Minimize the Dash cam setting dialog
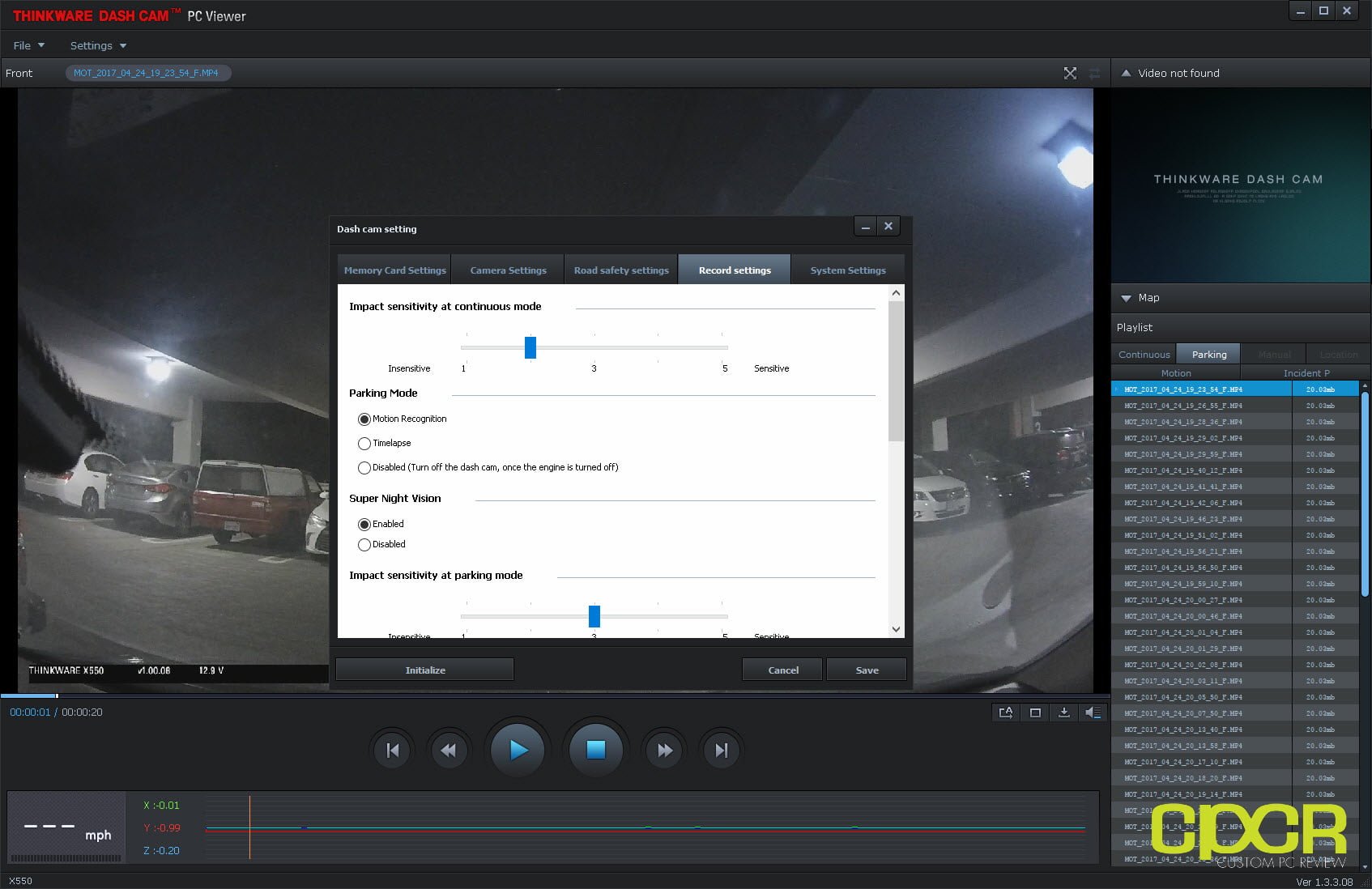 865,227
